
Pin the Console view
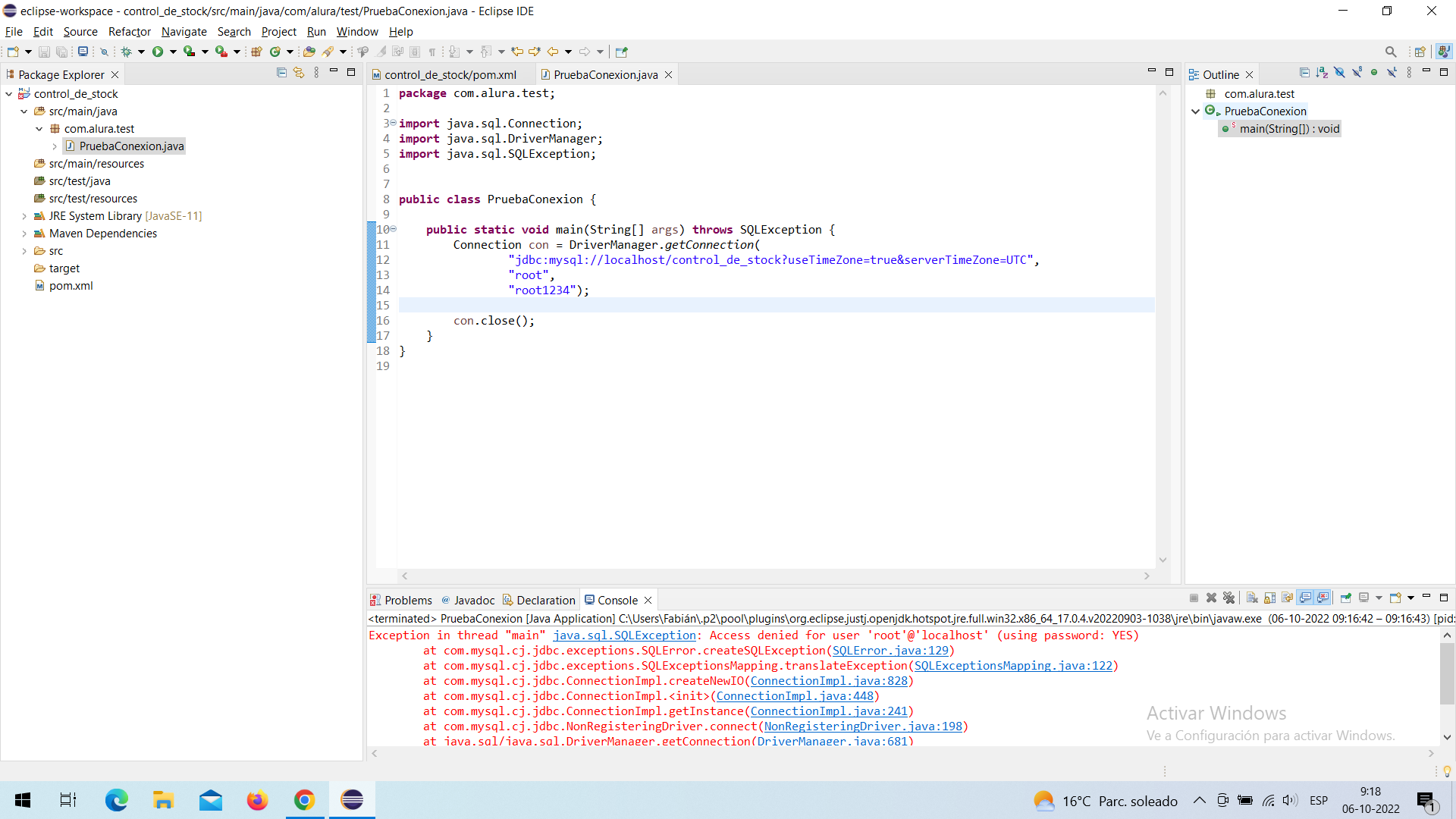[x=1346, y=598]
